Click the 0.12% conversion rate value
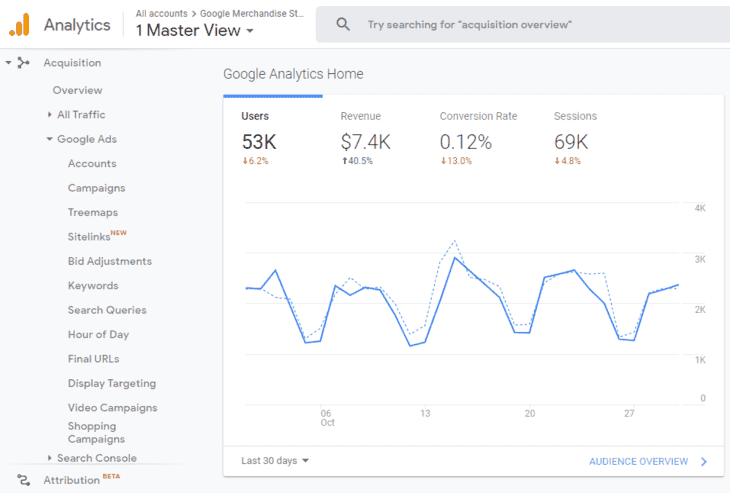730x493 pixels. (x=466, y=142)
